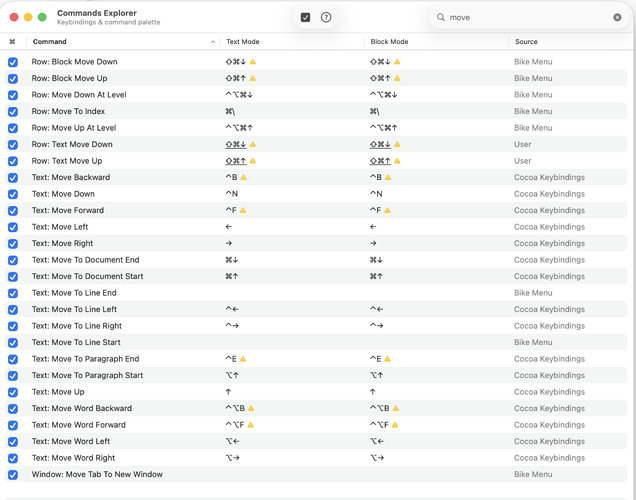Click warning icon beside Row: Block Move Down text shortcut
Viewport: 636px width, 500px height.
253,62
